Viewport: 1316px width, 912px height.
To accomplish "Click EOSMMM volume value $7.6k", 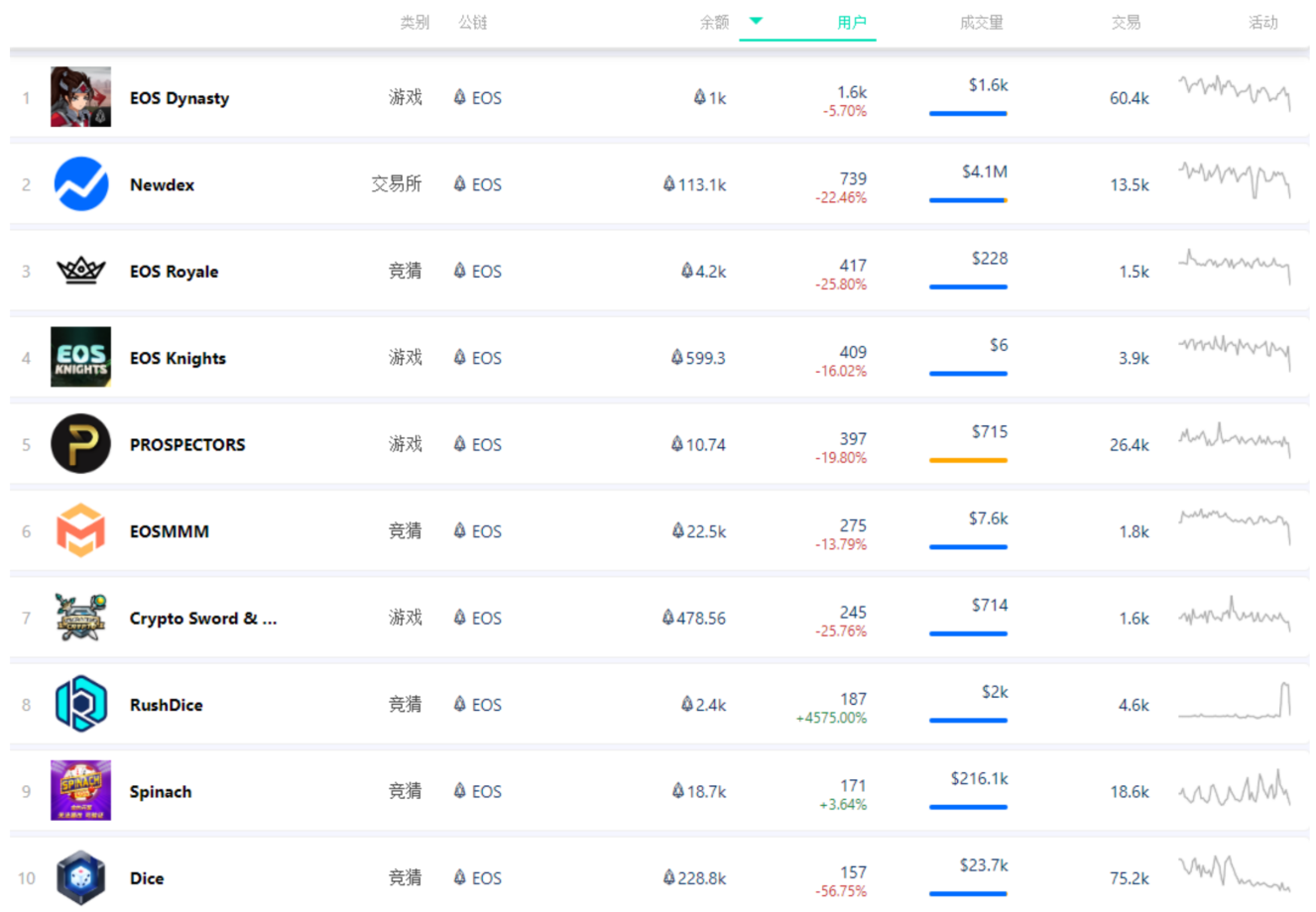I will [x=988, y=518].
